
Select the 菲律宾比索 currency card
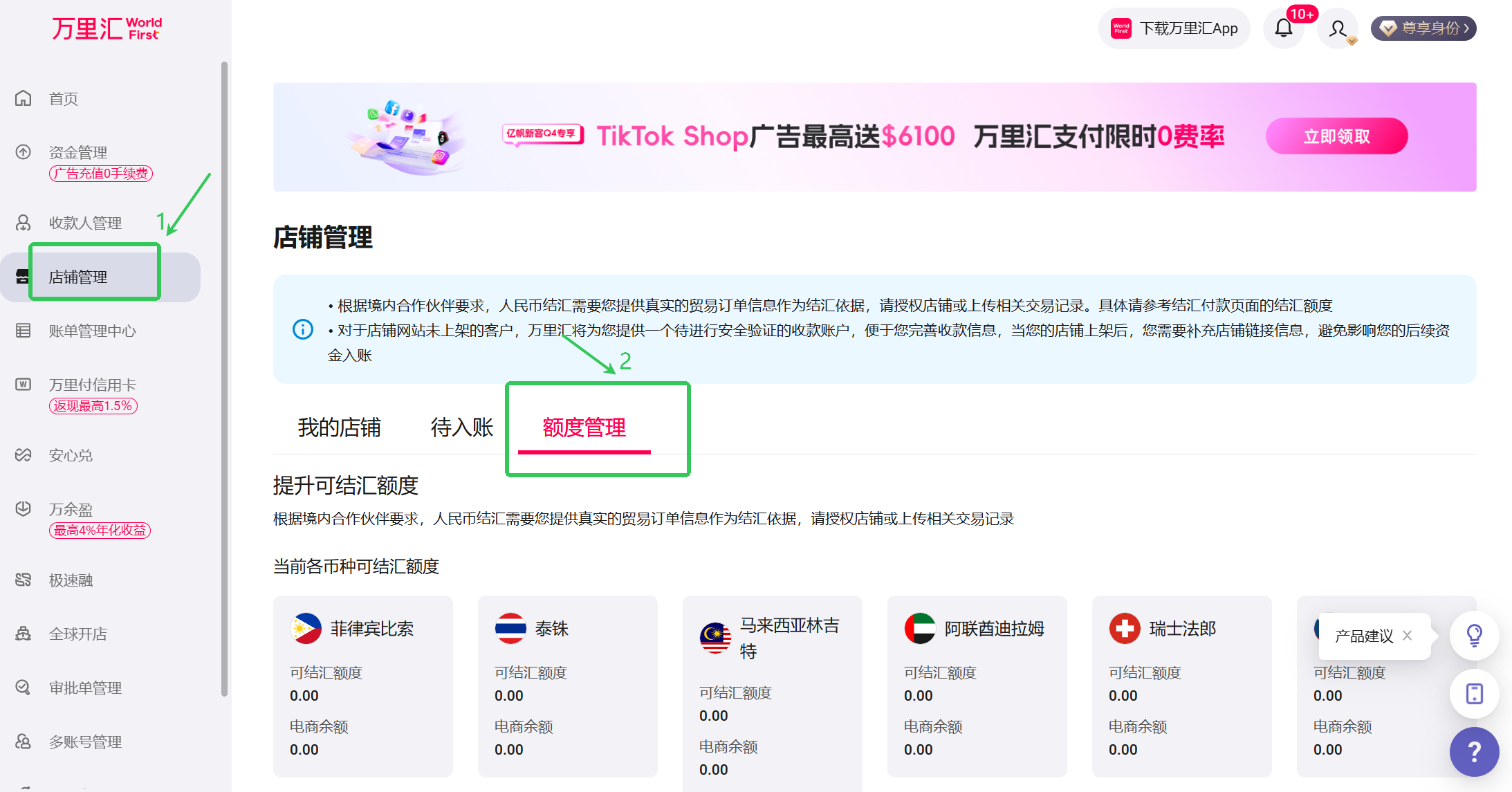click(362, 685)
